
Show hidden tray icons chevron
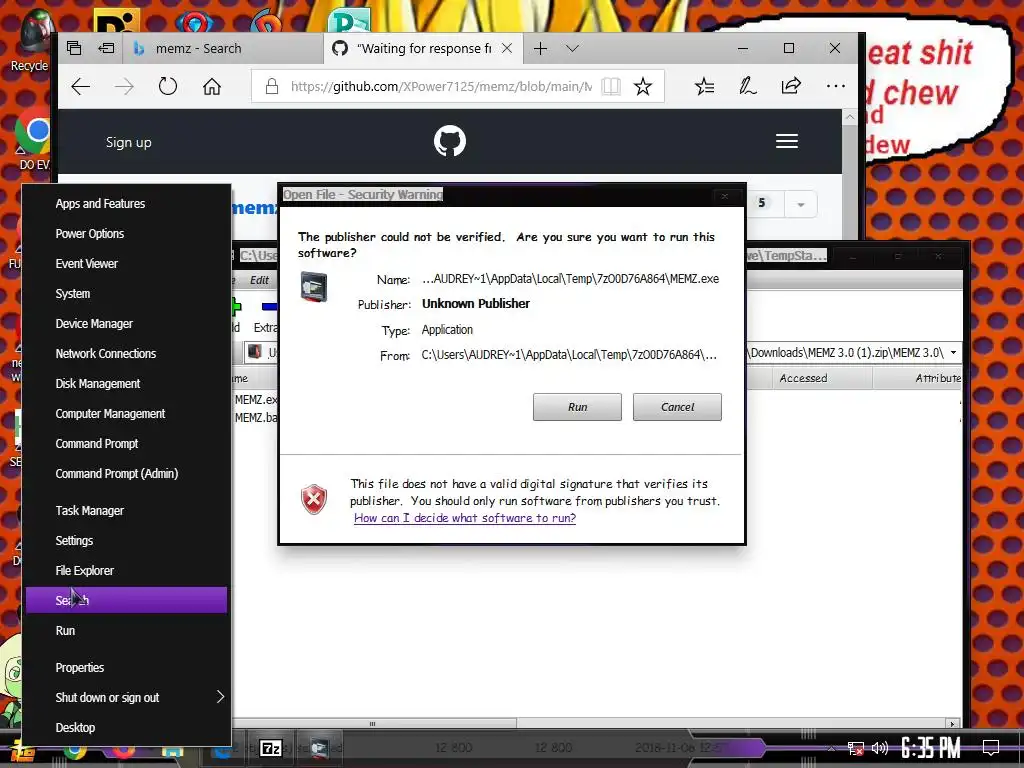pyautogui.click(x=831, y=748)
